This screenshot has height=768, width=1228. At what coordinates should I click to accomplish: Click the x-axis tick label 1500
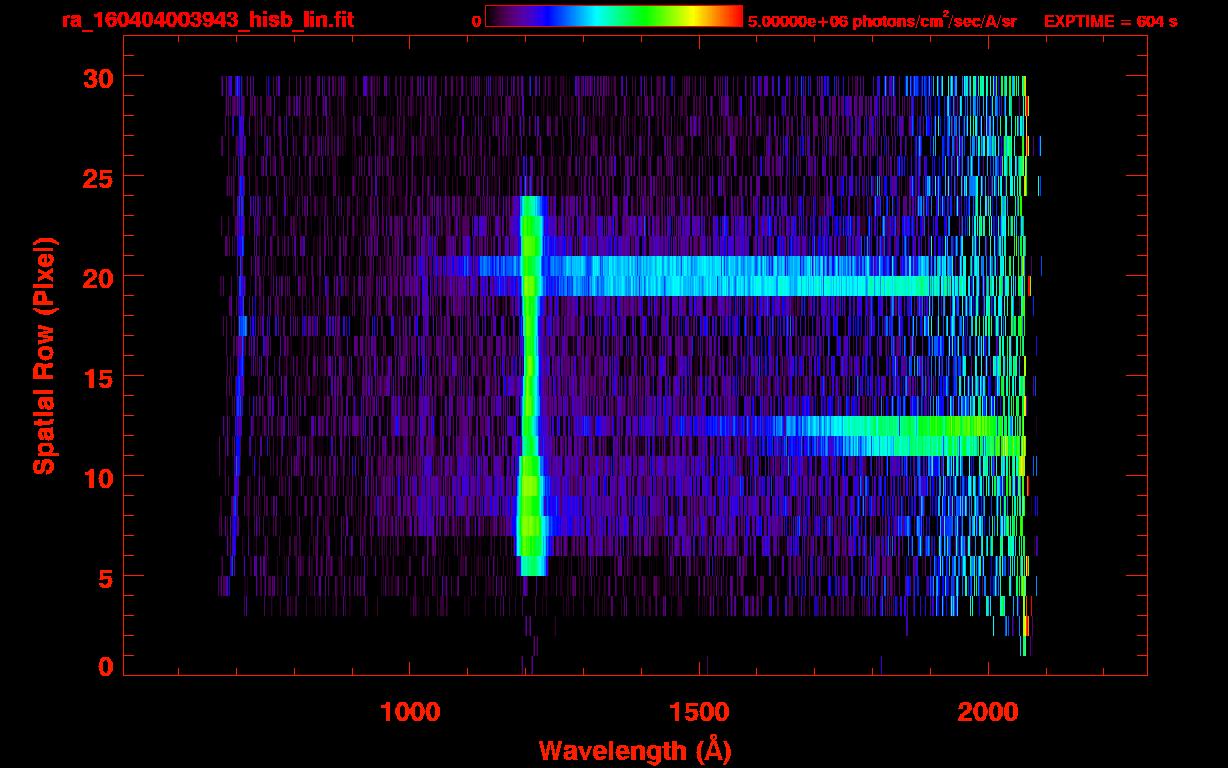(699, 713)
